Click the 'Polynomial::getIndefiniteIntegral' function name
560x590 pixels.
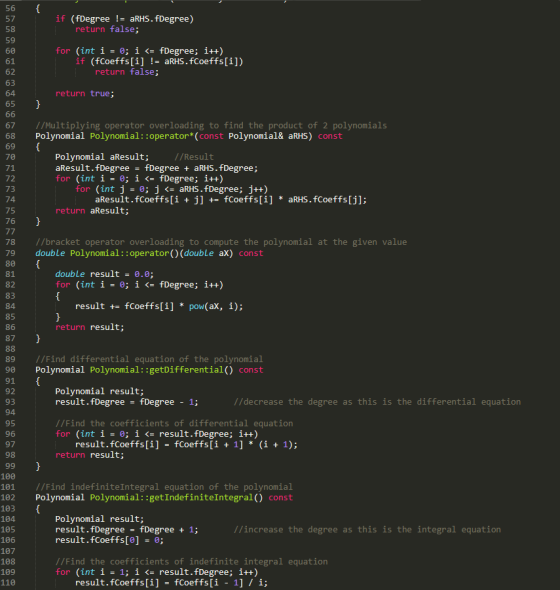172,497
